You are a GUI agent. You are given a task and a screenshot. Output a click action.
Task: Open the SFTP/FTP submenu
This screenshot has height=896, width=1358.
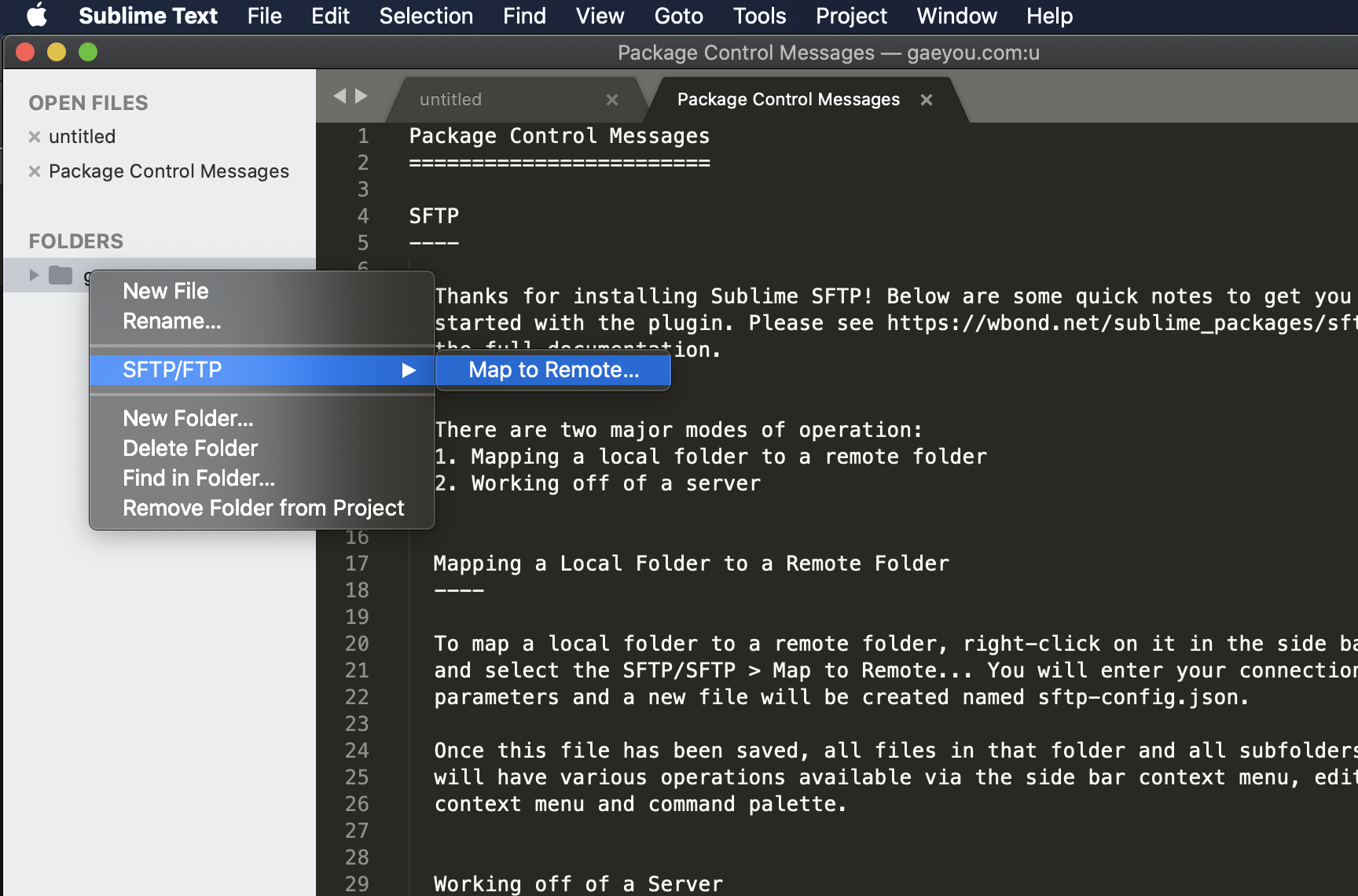tap(262, 370)
